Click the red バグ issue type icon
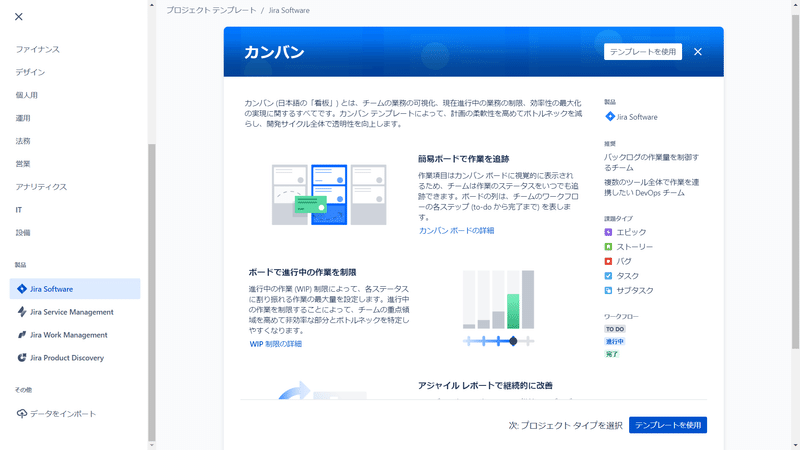 click(x=608, y=261)
